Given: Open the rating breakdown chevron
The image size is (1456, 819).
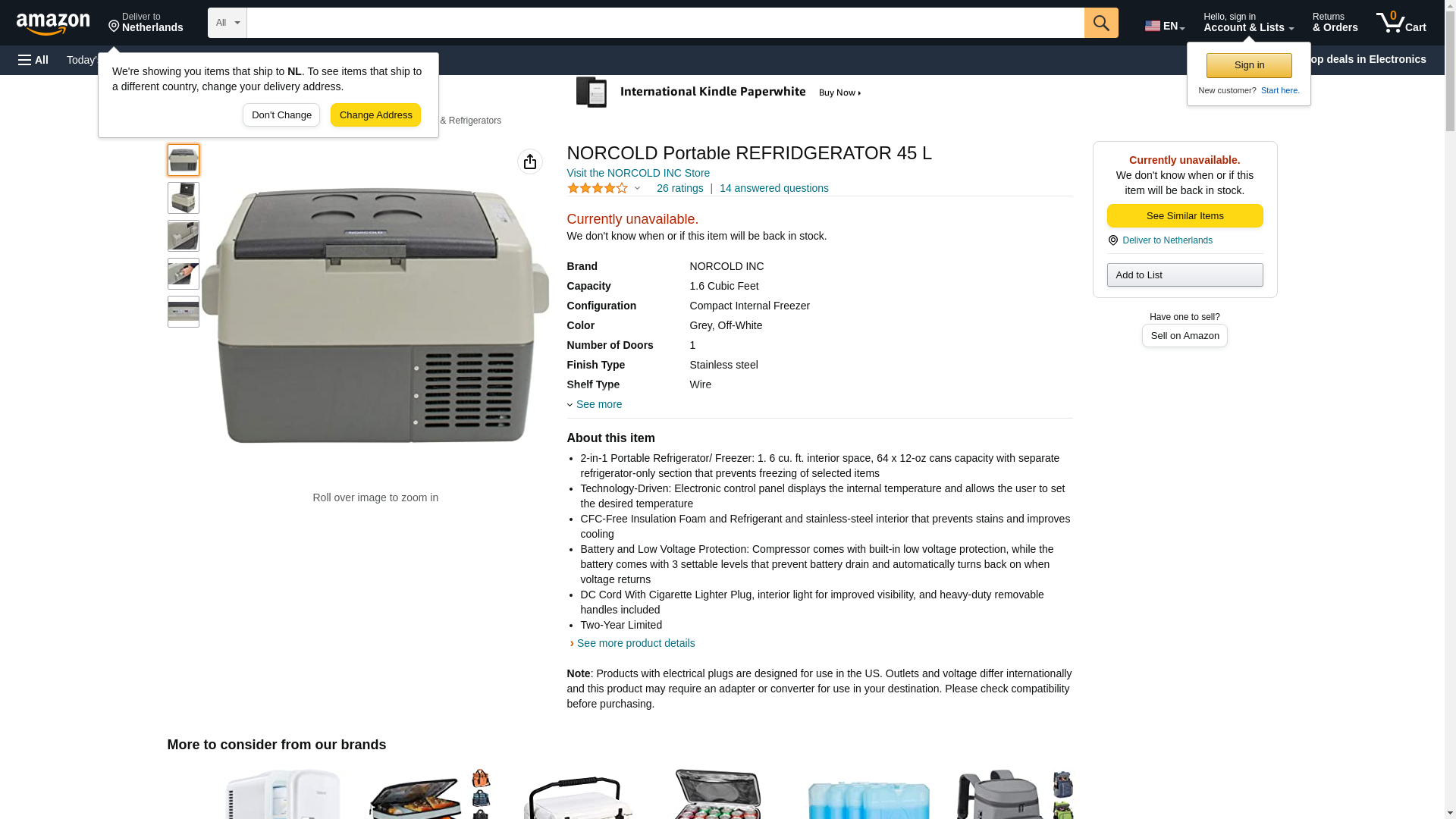Looking at the screenshot, I should 637,188.
